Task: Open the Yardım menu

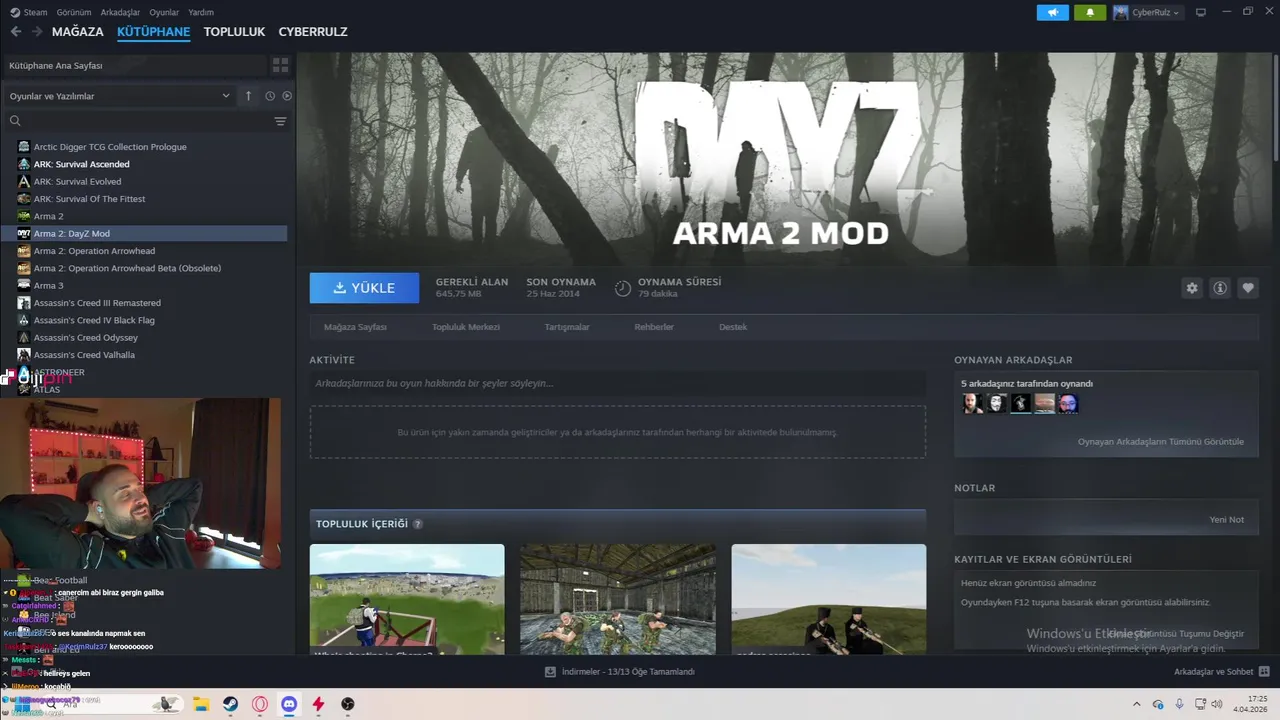Action: (201, 12)
